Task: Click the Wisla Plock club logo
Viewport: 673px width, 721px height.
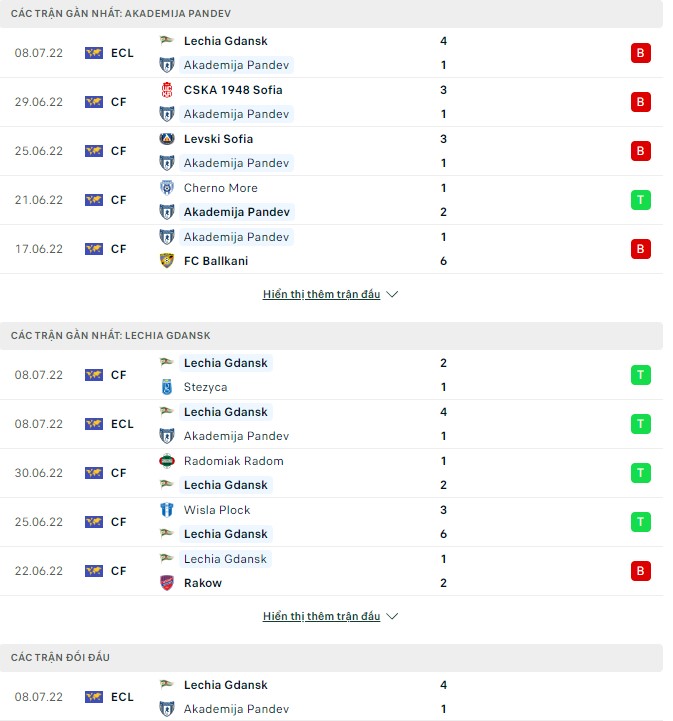Action: pos(167,510)
